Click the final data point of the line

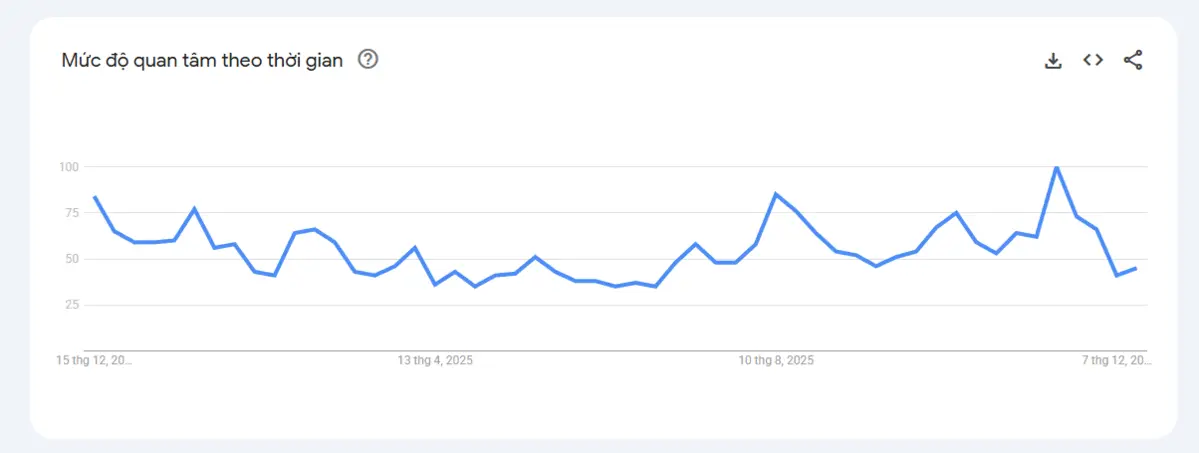click(1136, 268)
